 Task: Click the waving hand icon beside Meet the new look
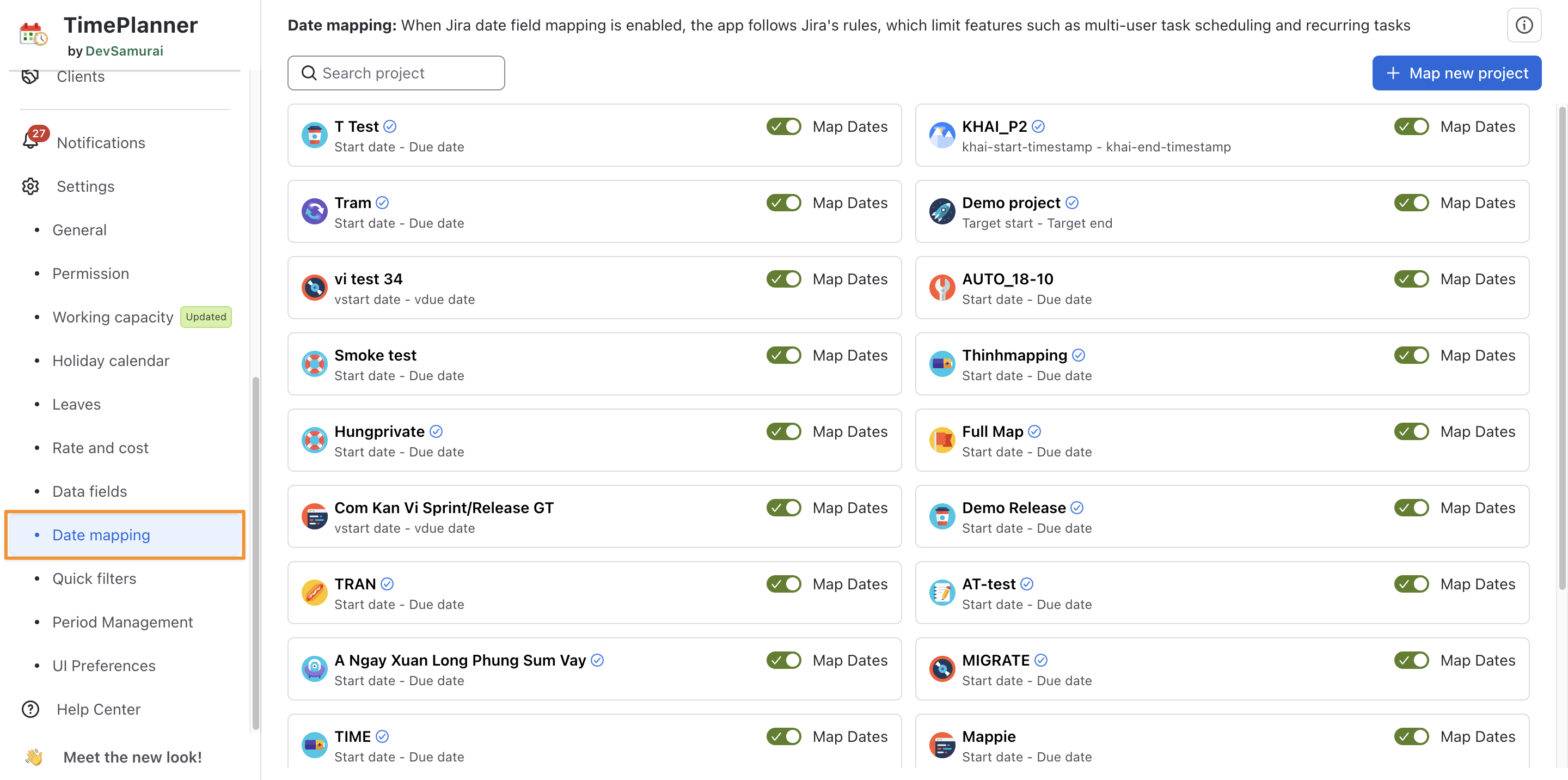34,757
